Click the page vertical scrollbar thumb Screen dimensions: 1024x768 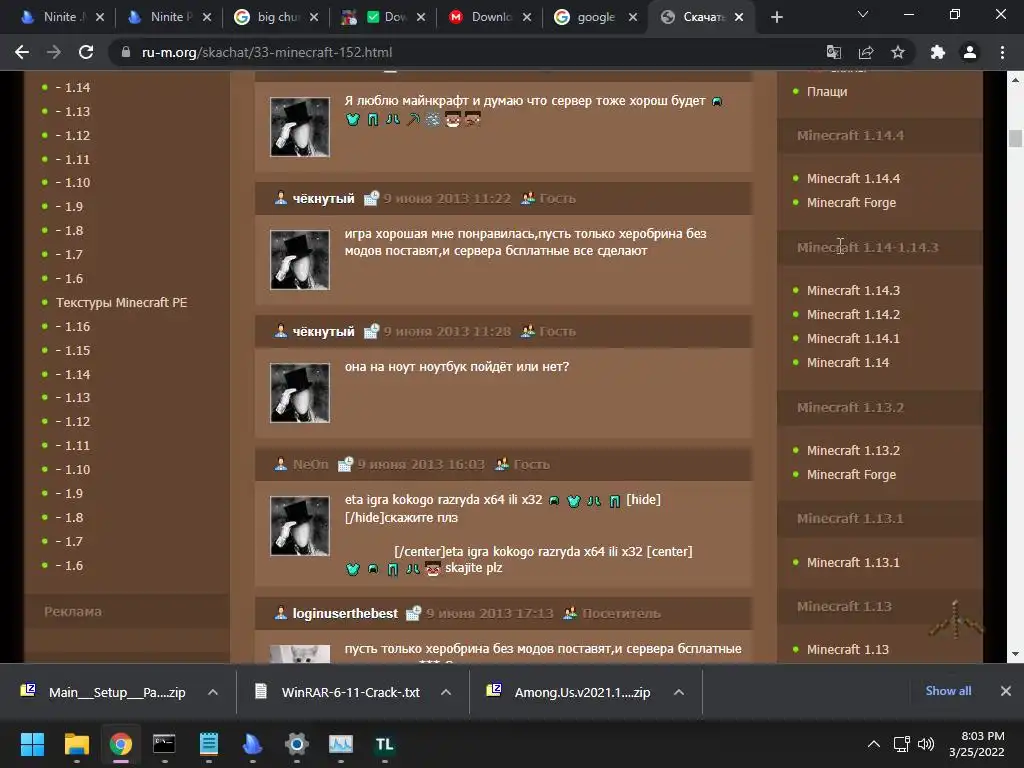point(1015,138)
